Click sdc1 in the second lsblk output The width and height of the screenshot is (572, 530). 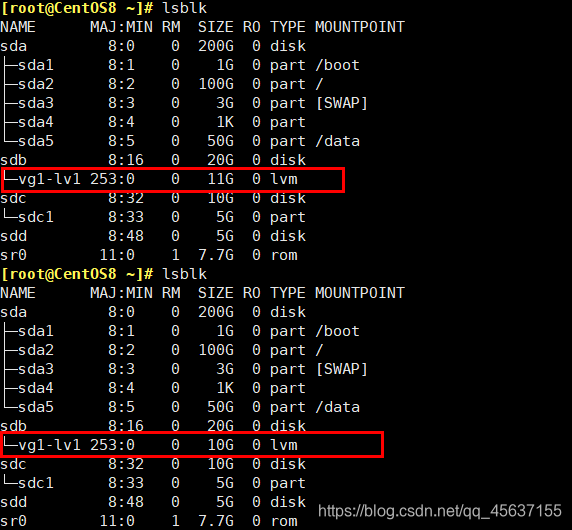pyautogui.click(x=36, y=483)
